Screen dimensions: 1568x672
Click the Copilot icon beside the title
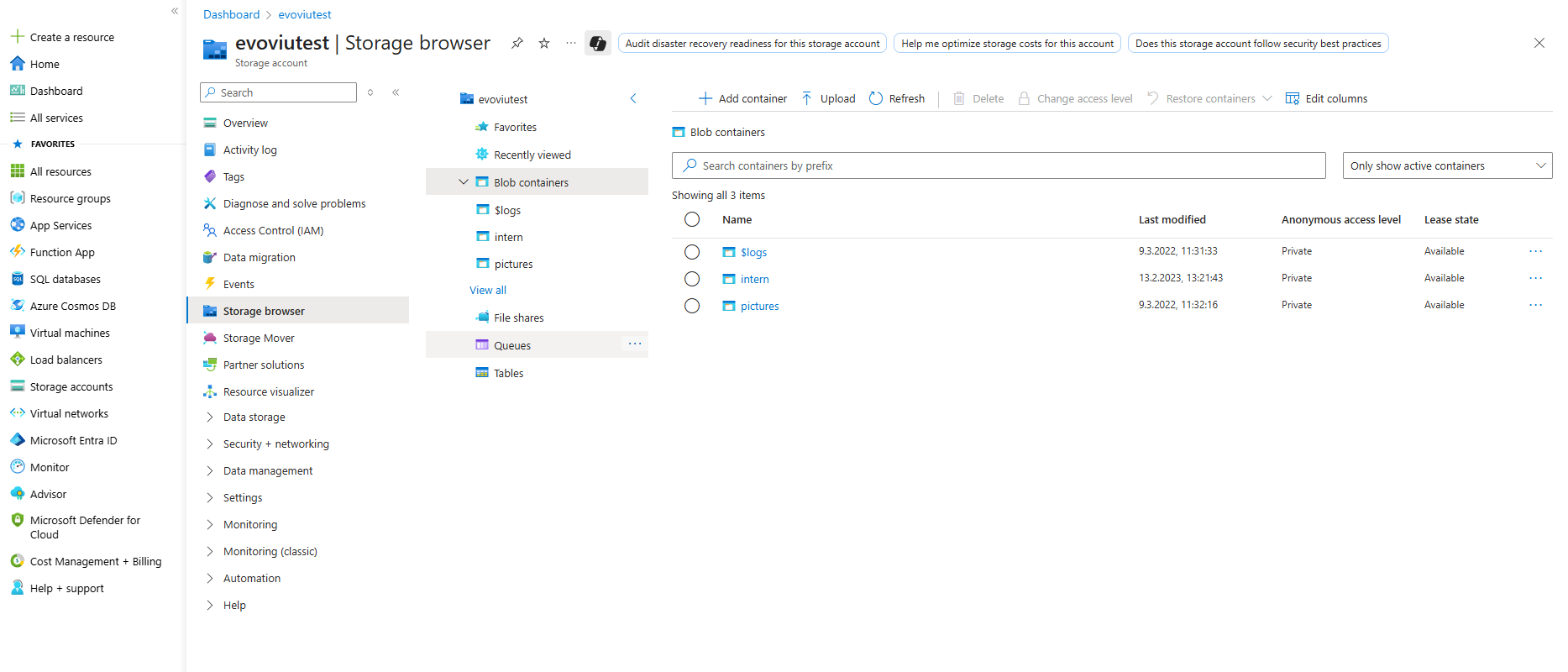point(597,43)
